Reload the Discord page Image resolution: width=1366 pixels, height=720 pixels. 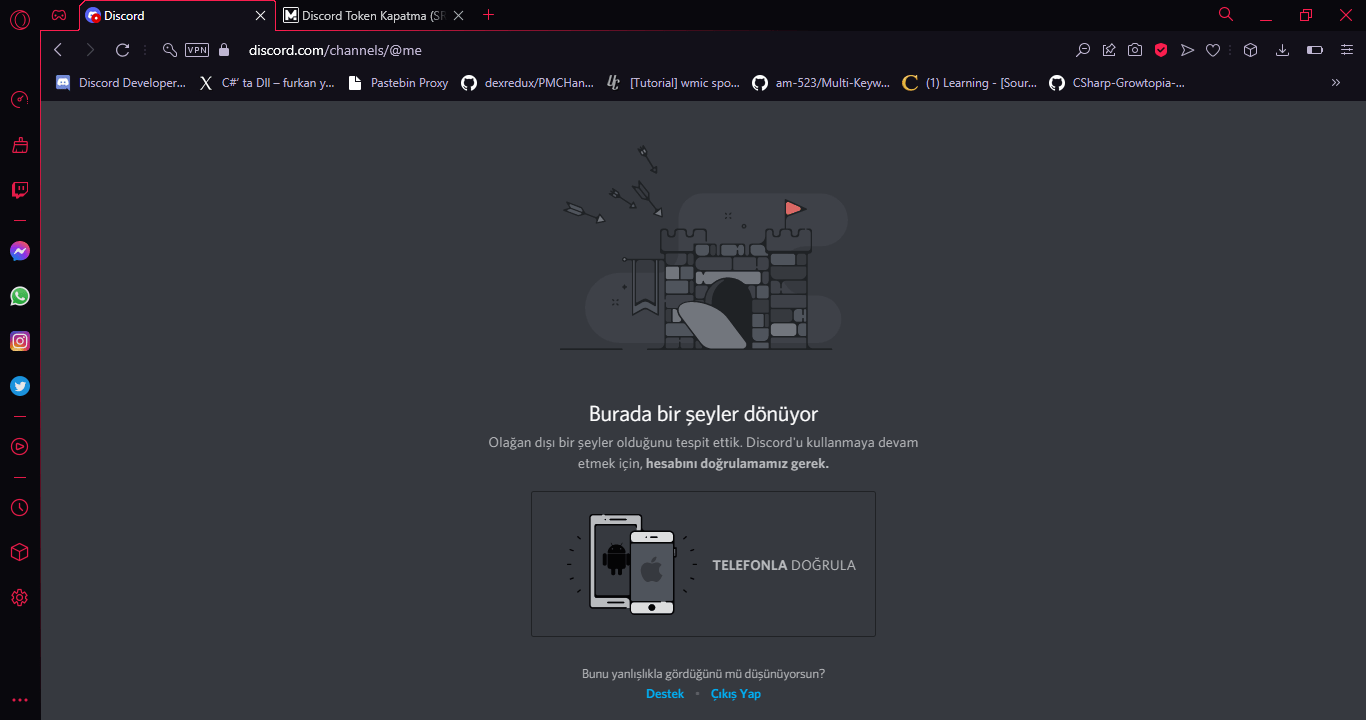[123, 50]
